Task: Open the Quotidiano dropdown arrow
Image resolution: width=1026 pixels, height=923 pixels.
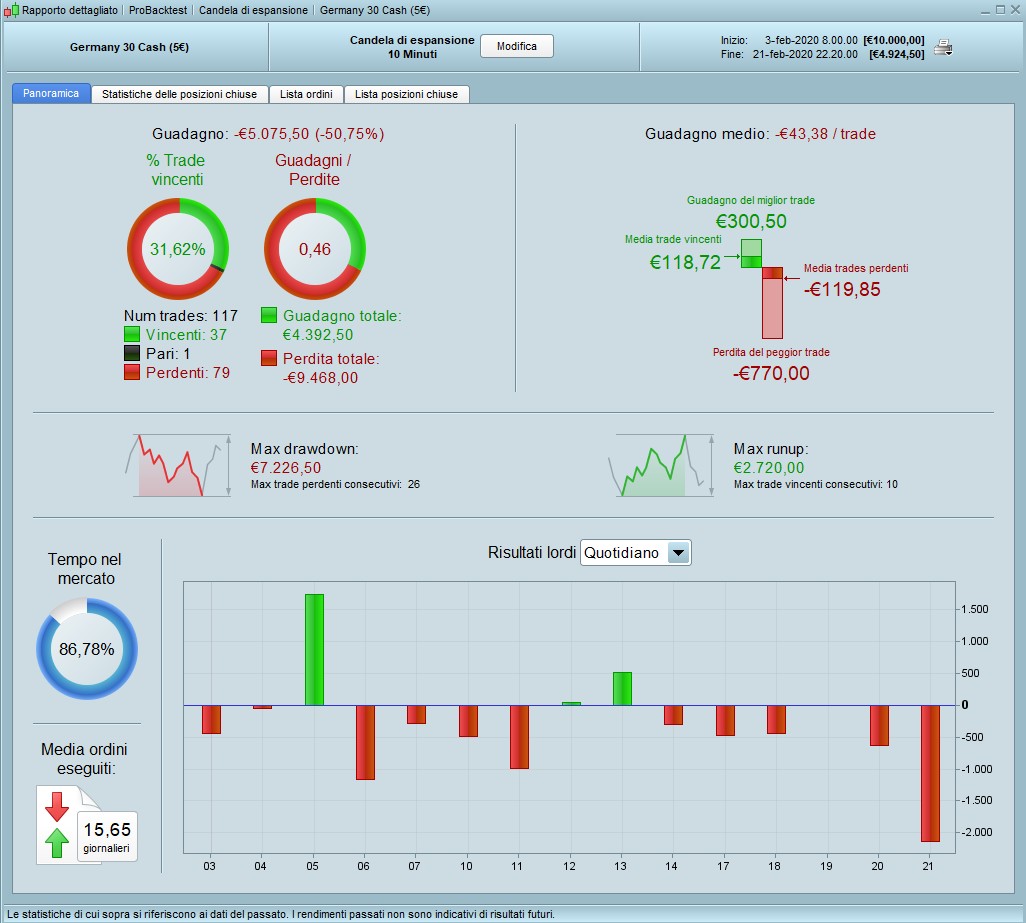Action: (679, 553)
